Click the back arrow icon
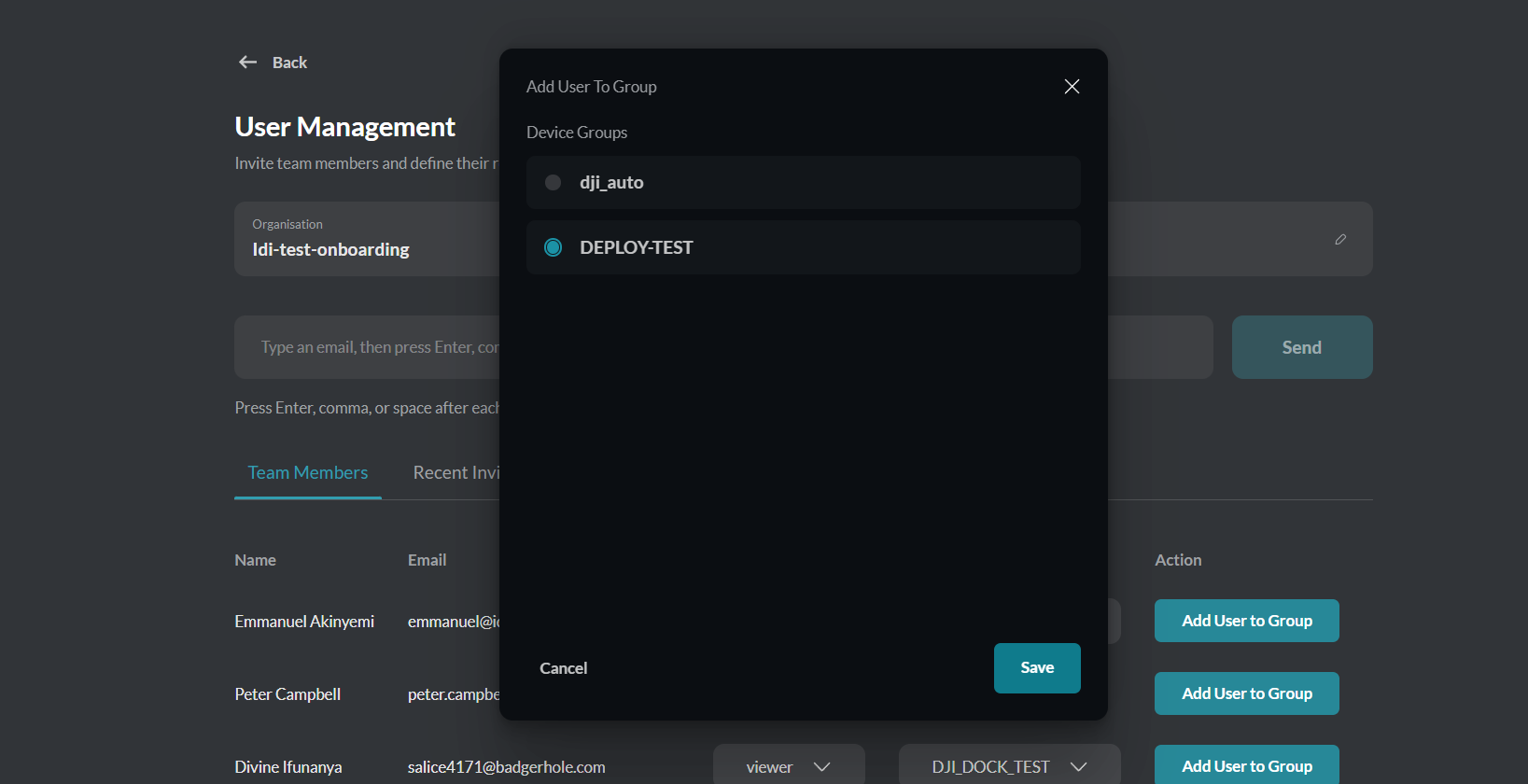The image size is (1528, 784). pos(247,63)
